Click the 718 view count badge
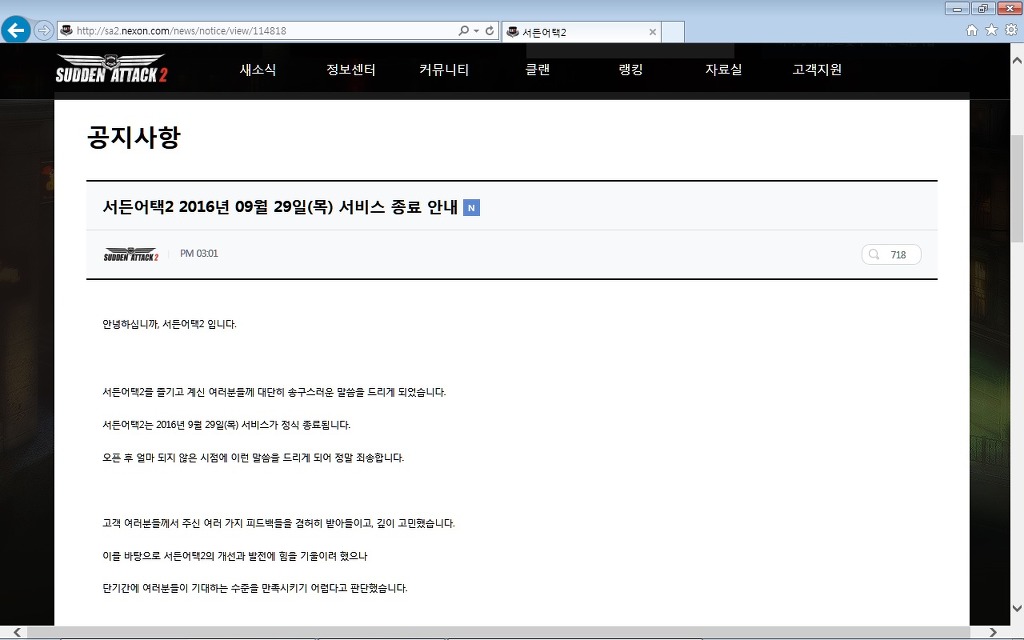 point(891,255)
